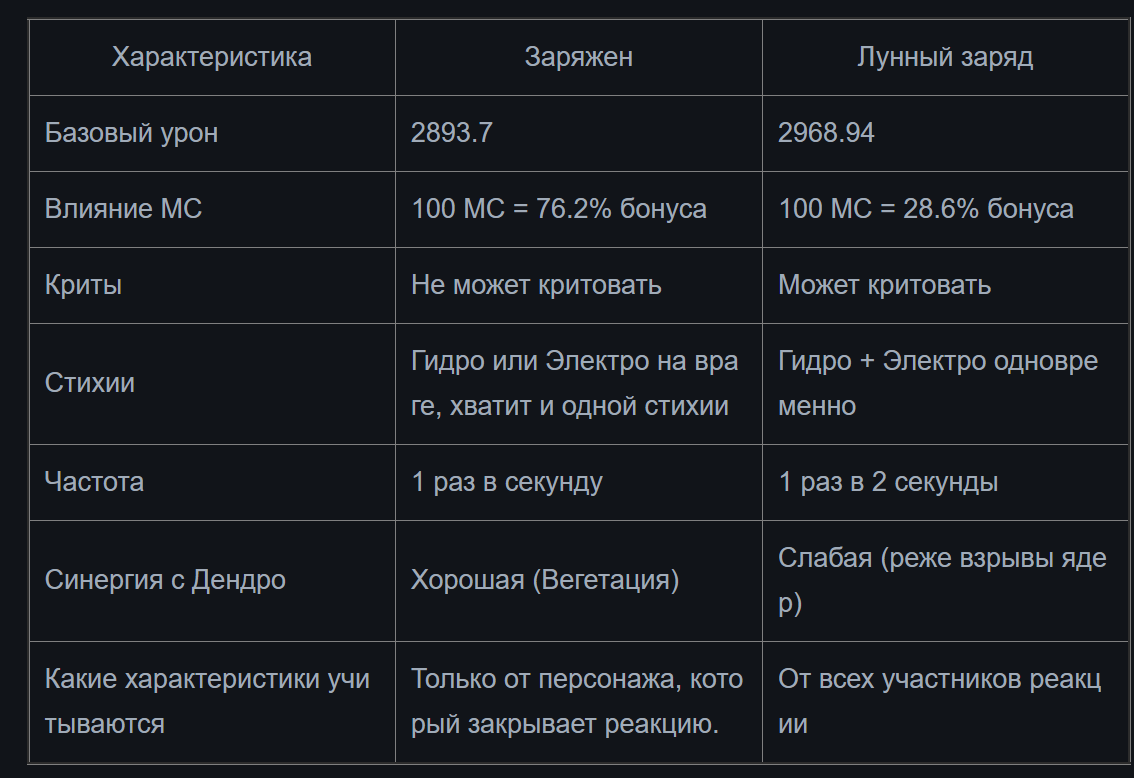Click the Заряжен column header
Screen dimensions: 1134x778
(579, 57)
